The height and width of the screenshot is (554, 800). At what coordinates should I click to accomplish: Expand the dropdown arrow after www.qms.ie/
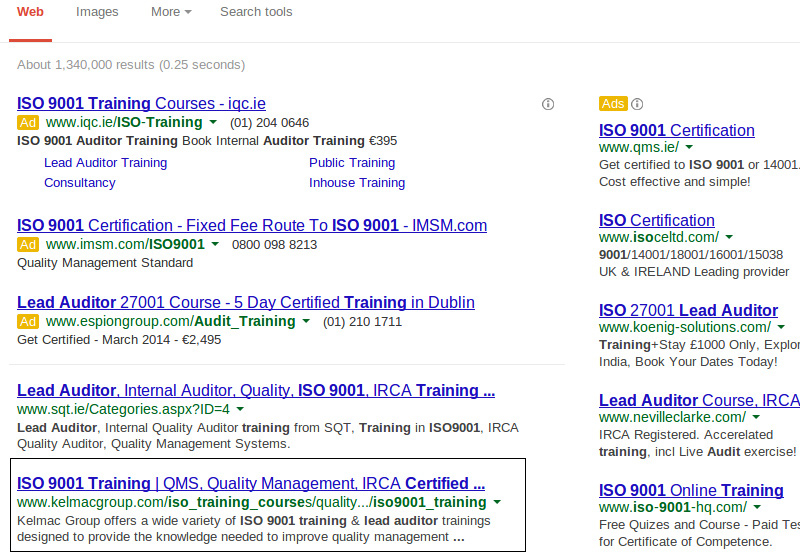click(689, 147)
